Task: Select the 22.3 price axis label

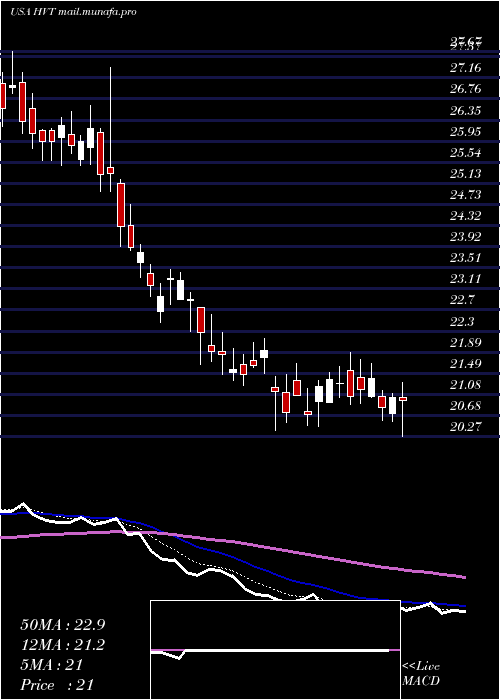Action: coord(462,321)
